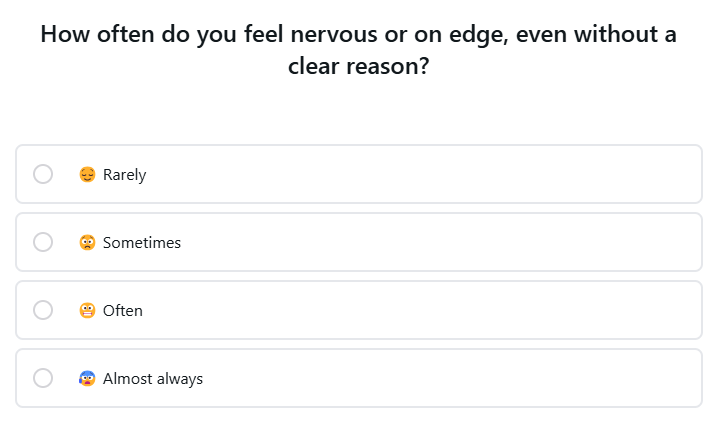Click empty space inside the Rarely option card
This screenshot has width=721, height=432.
pyautogui.click(x=450, y=175)
